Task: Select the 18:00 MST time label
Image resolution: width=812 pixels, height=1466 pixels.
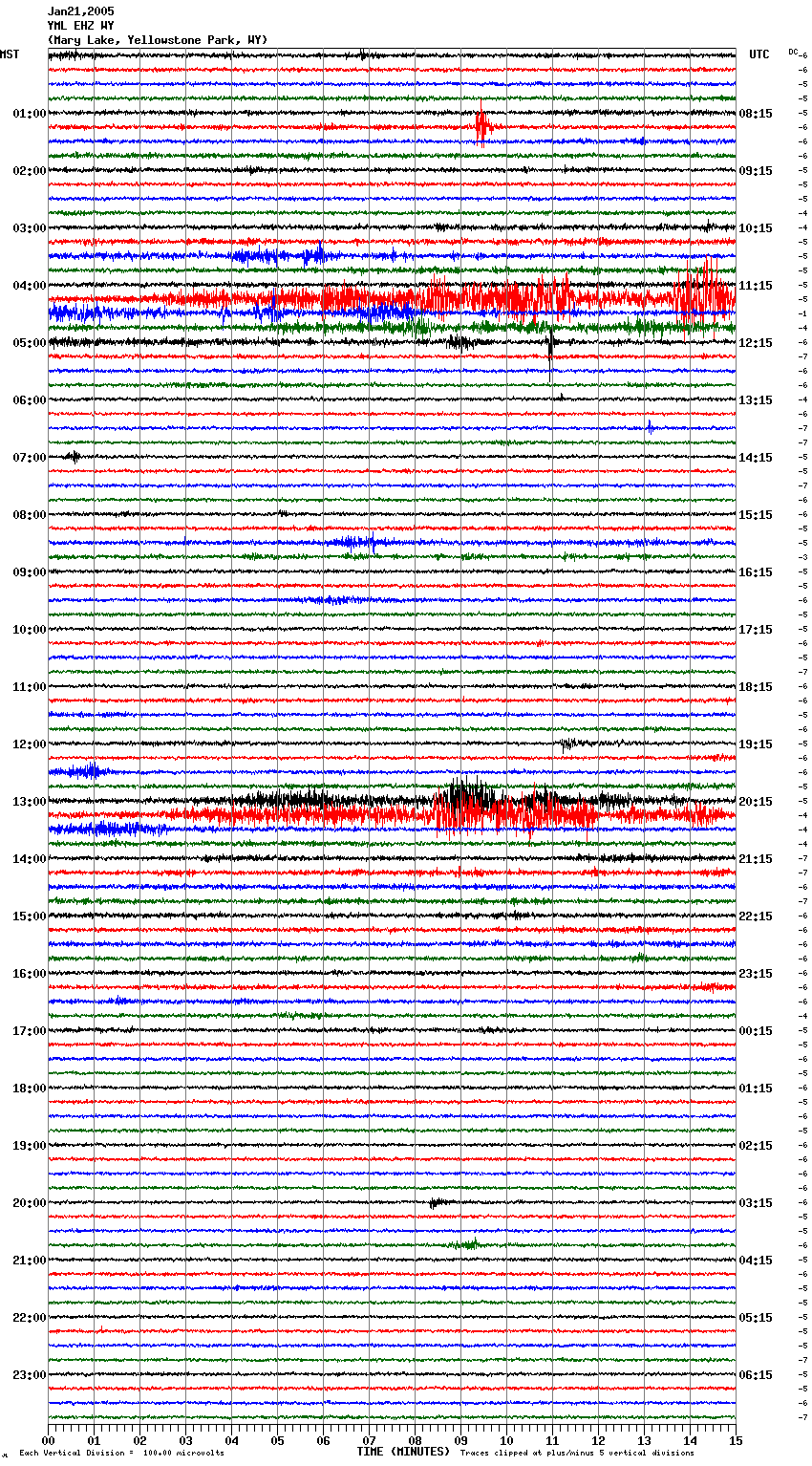Action: (x=30, y=1089)
